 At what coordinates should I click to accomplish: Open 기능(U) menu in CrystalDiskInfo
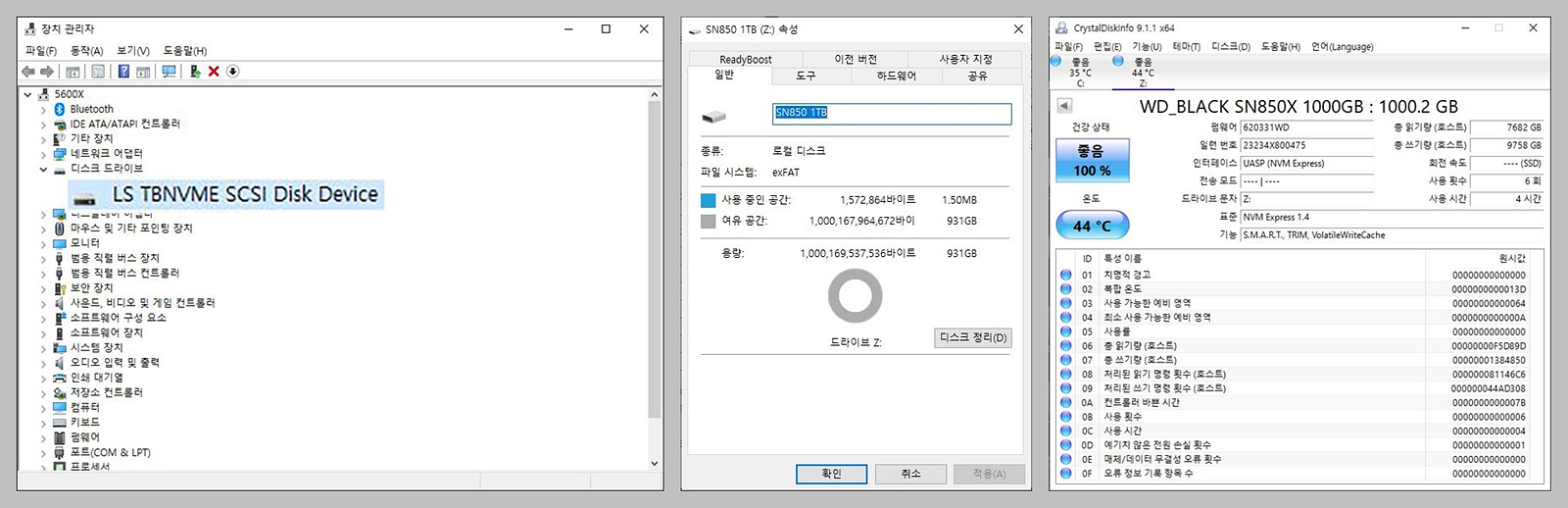1147,46
